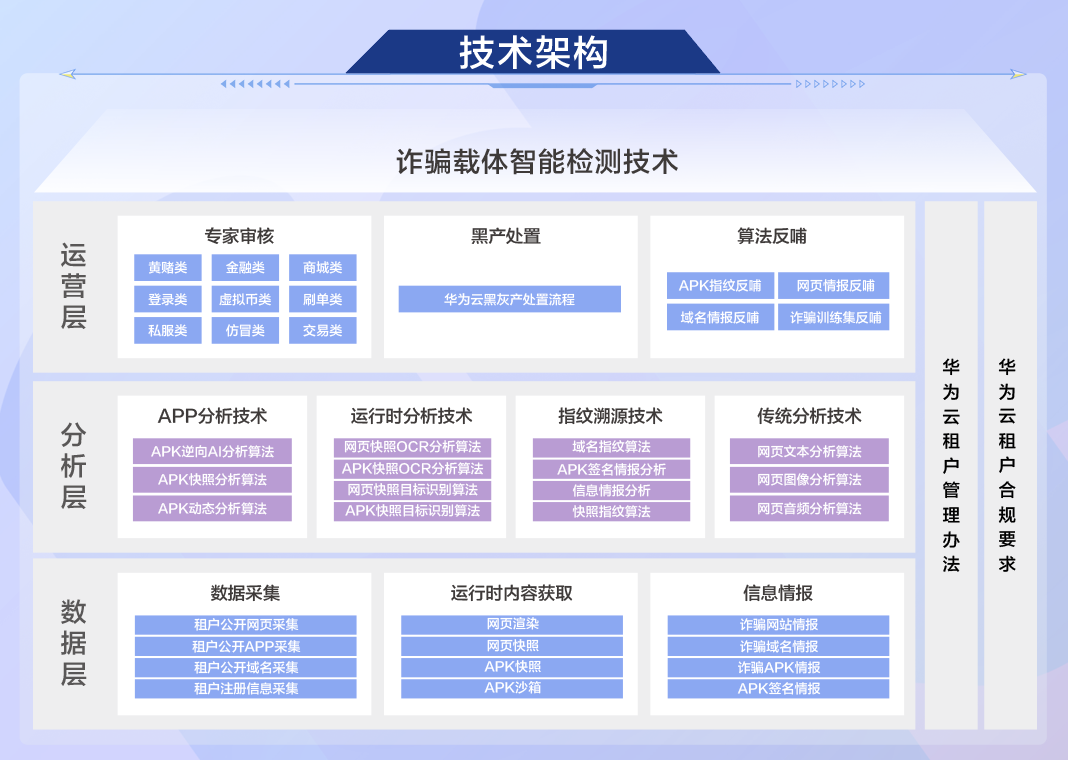Select the 刷单类 tag
This screenshot has width=1068, height=760.
click(323, 299)
